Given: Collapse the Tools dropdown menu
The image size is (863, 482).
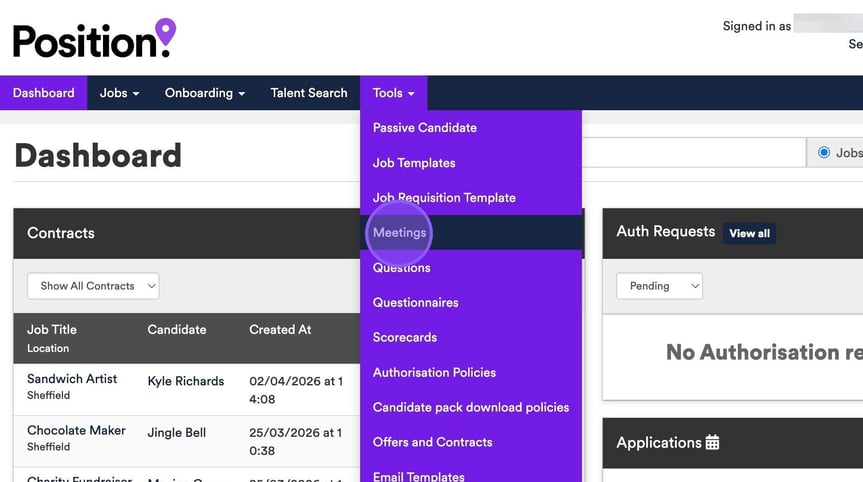Looking at the screenshot, I should tap(393, 93).
